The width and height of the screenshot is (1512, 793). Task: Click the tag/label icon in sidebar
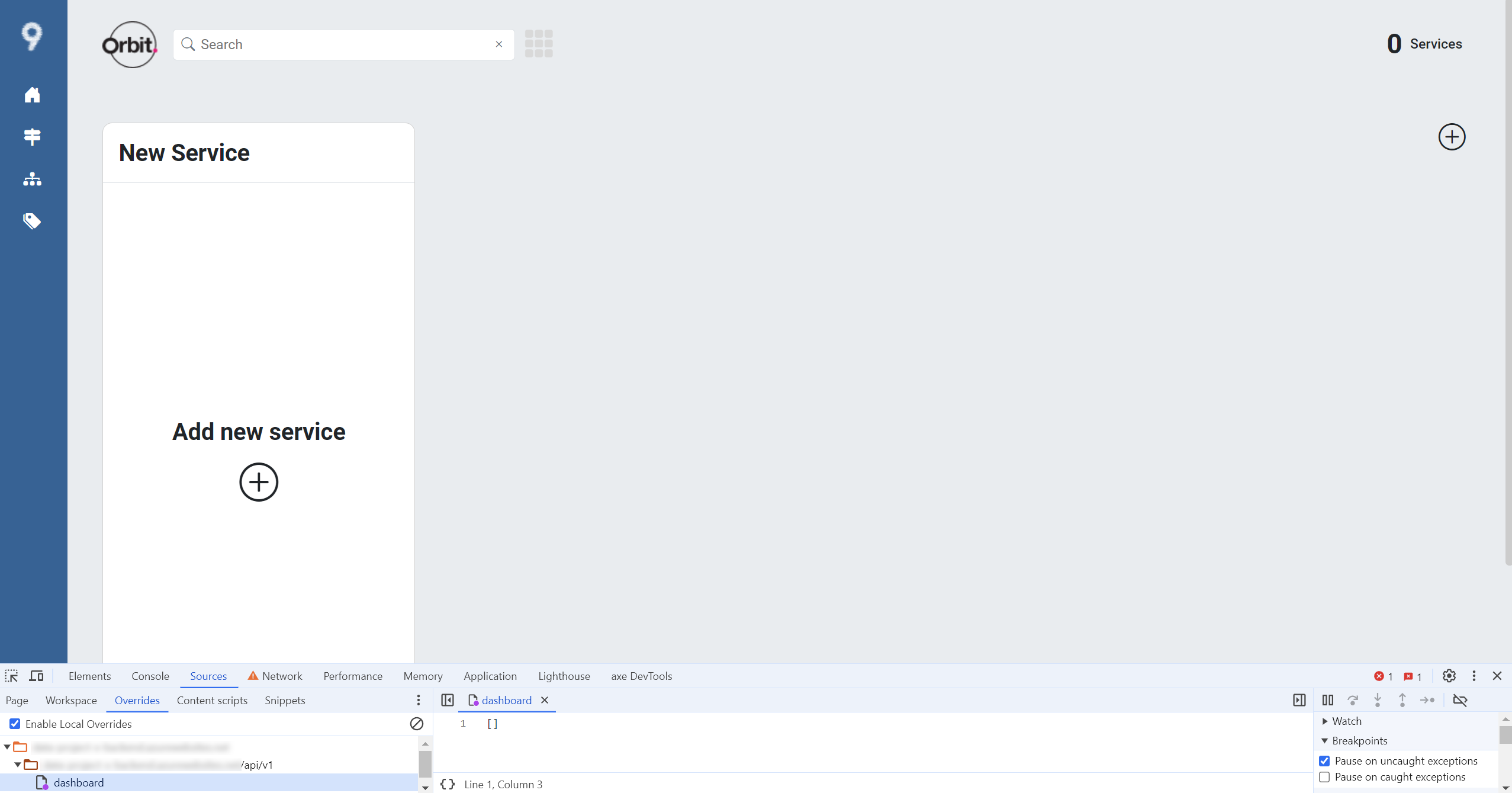tap(33, 221)
